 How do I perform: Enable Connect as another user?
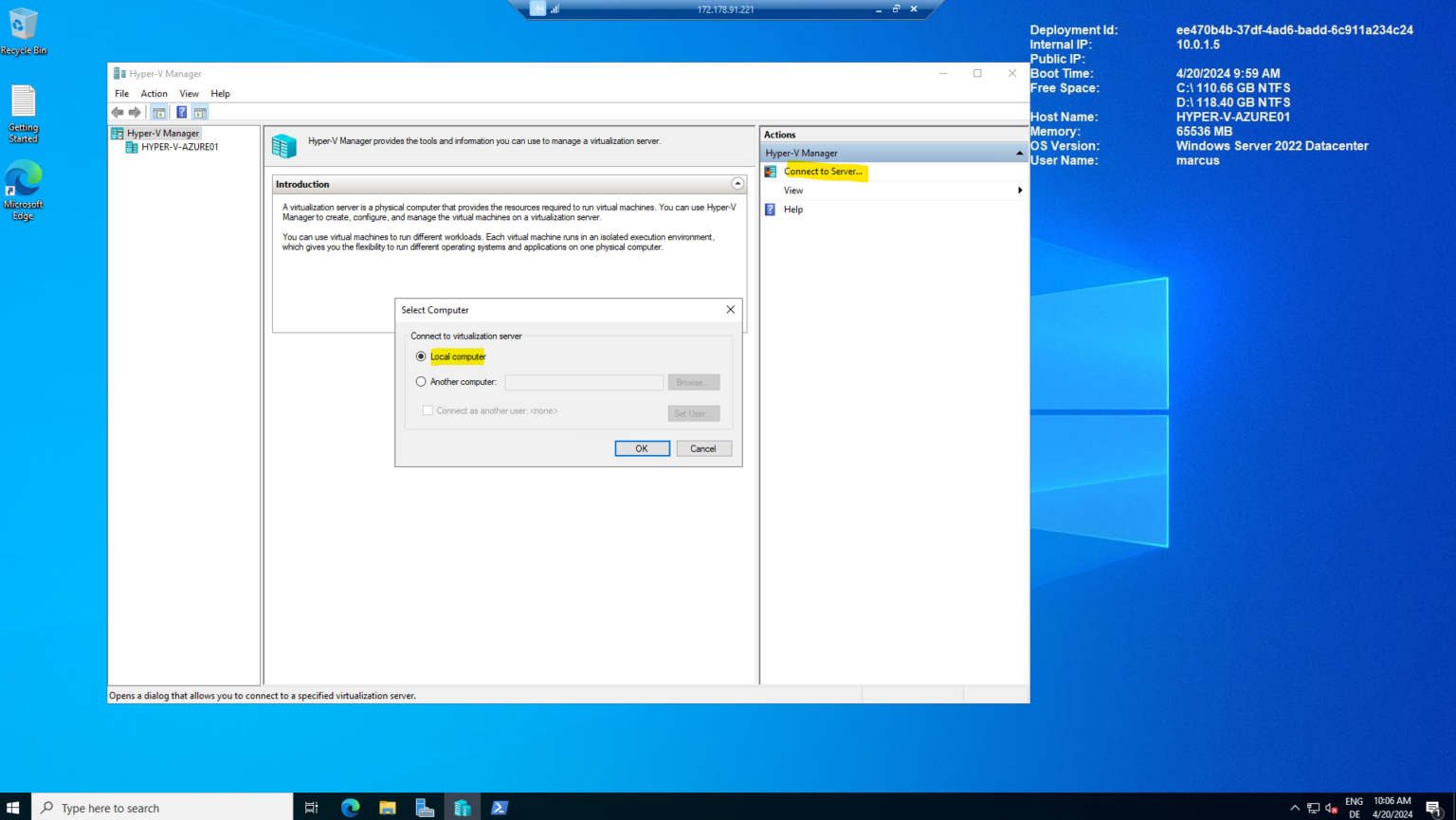point(428,410)
